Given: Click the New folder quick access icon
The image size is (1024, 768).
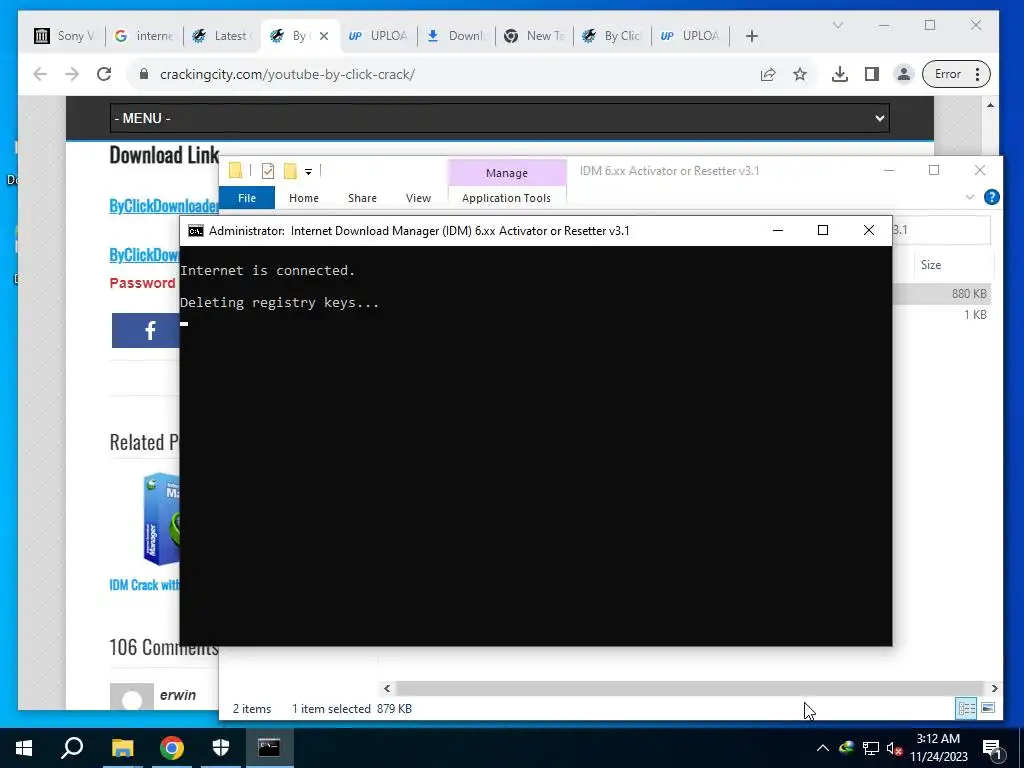Looking at the screenshot, I should tap(291, 171).
